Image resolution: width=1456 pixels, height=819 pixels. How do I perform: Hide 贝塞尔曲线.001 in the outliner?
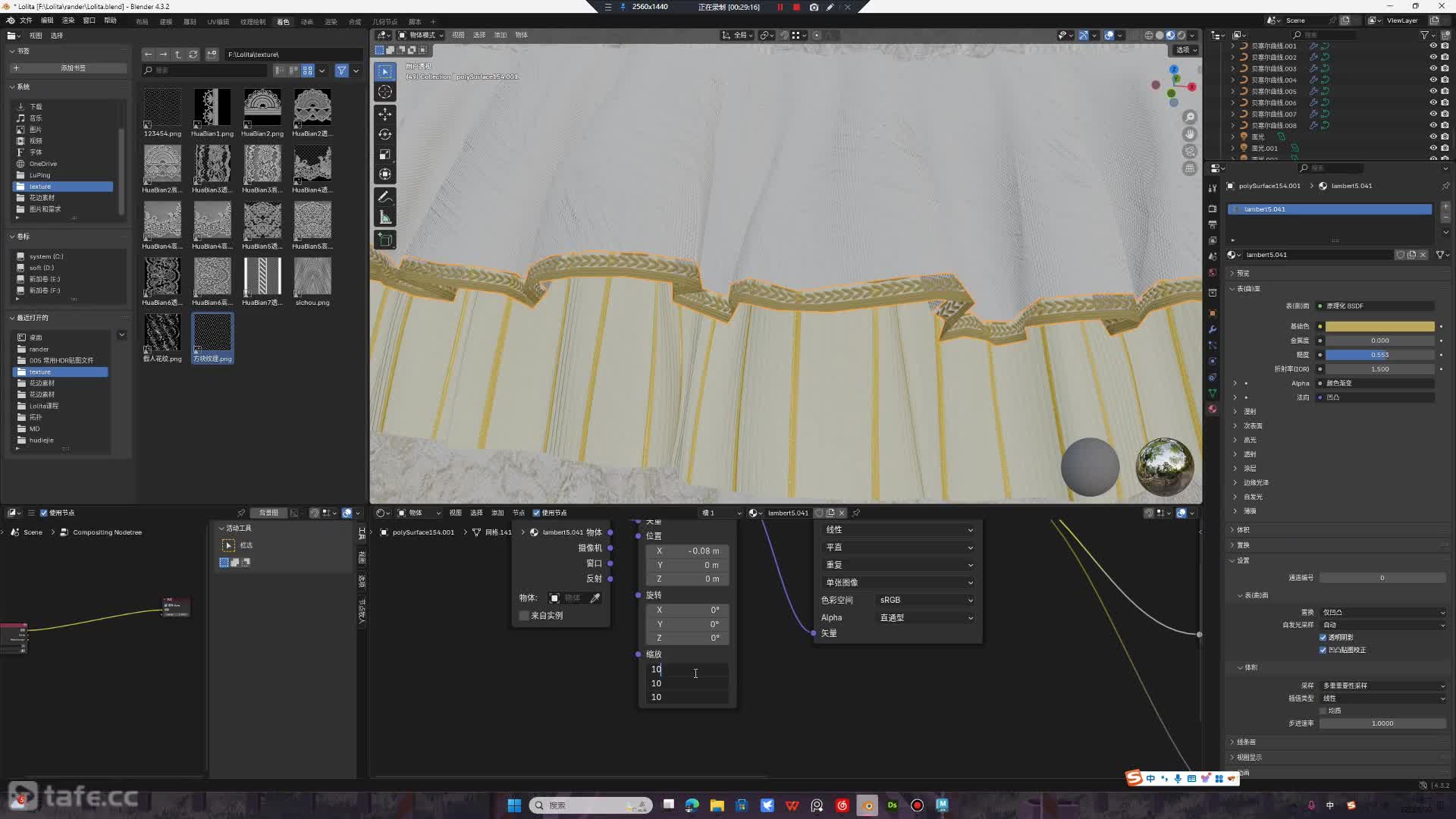[x=1433, y=45]
